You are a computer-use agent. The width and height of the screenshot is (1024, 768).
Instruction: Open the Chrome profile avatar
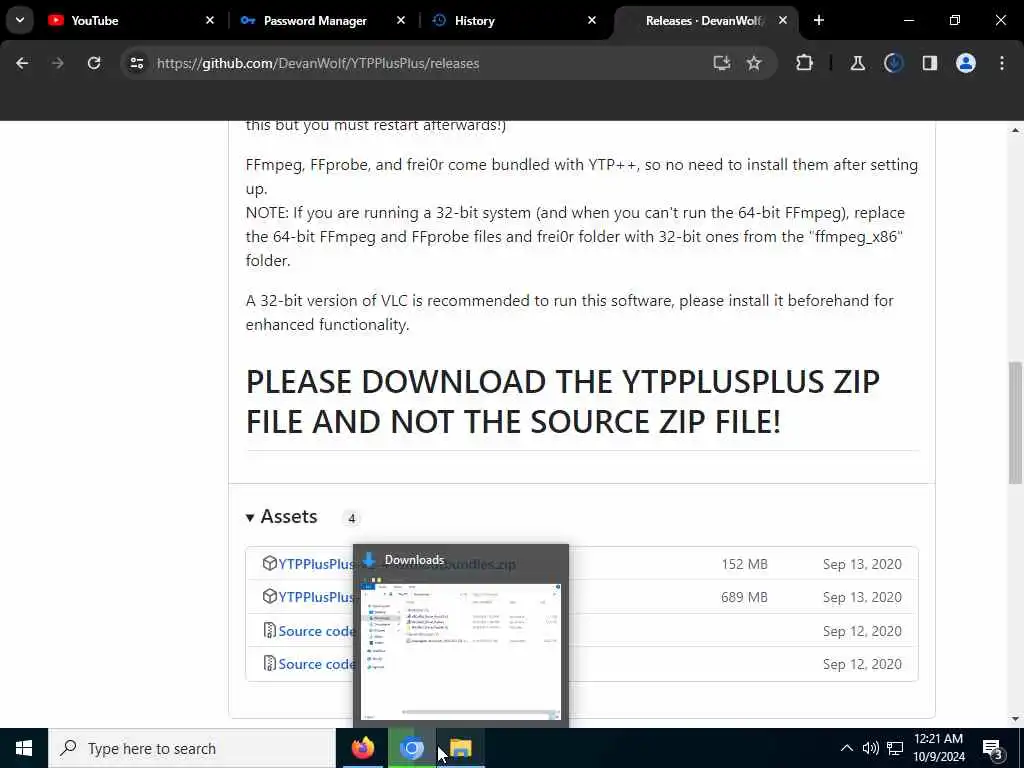point(966,63)
